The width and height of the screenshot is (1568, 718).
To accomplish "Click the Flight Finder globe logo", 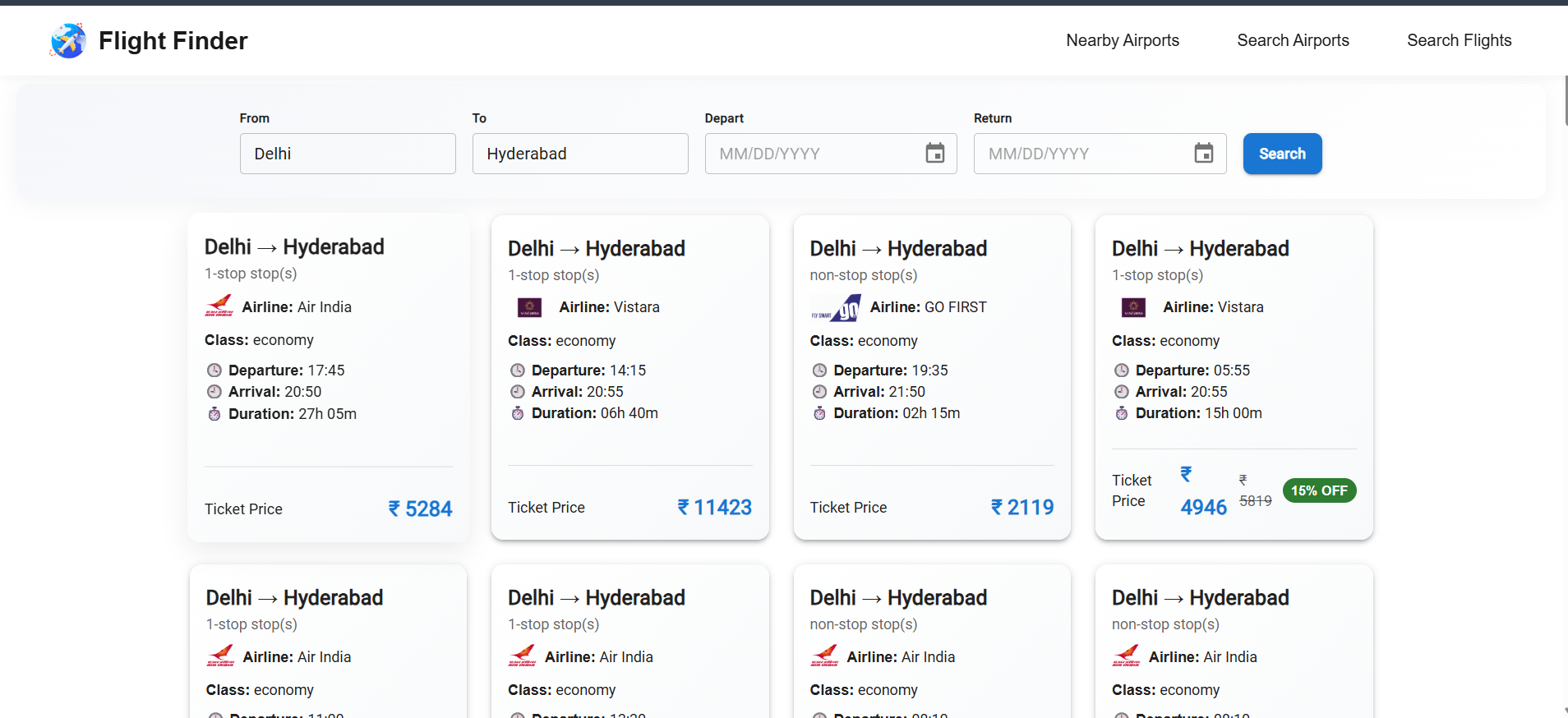I will pyautogui.click(x=68, y=40).
